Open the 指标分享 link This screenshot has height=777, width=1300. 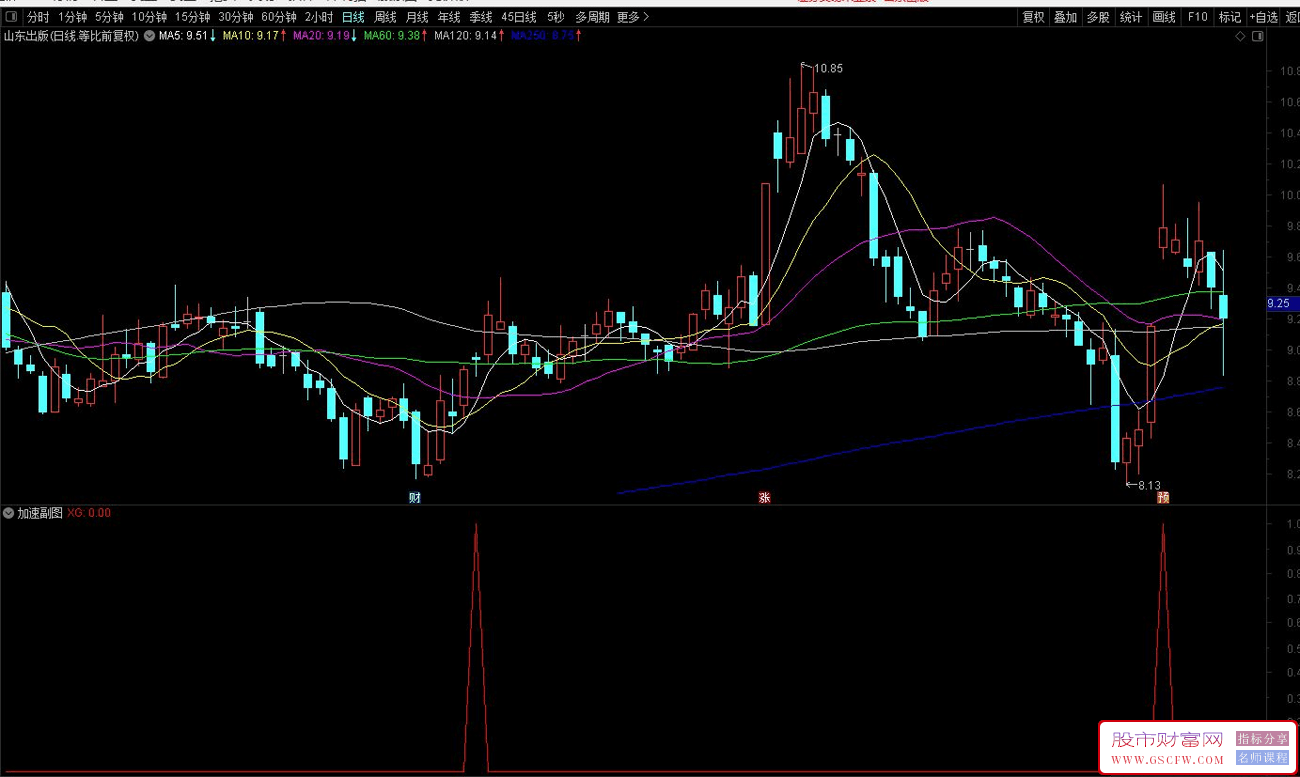1263,739
